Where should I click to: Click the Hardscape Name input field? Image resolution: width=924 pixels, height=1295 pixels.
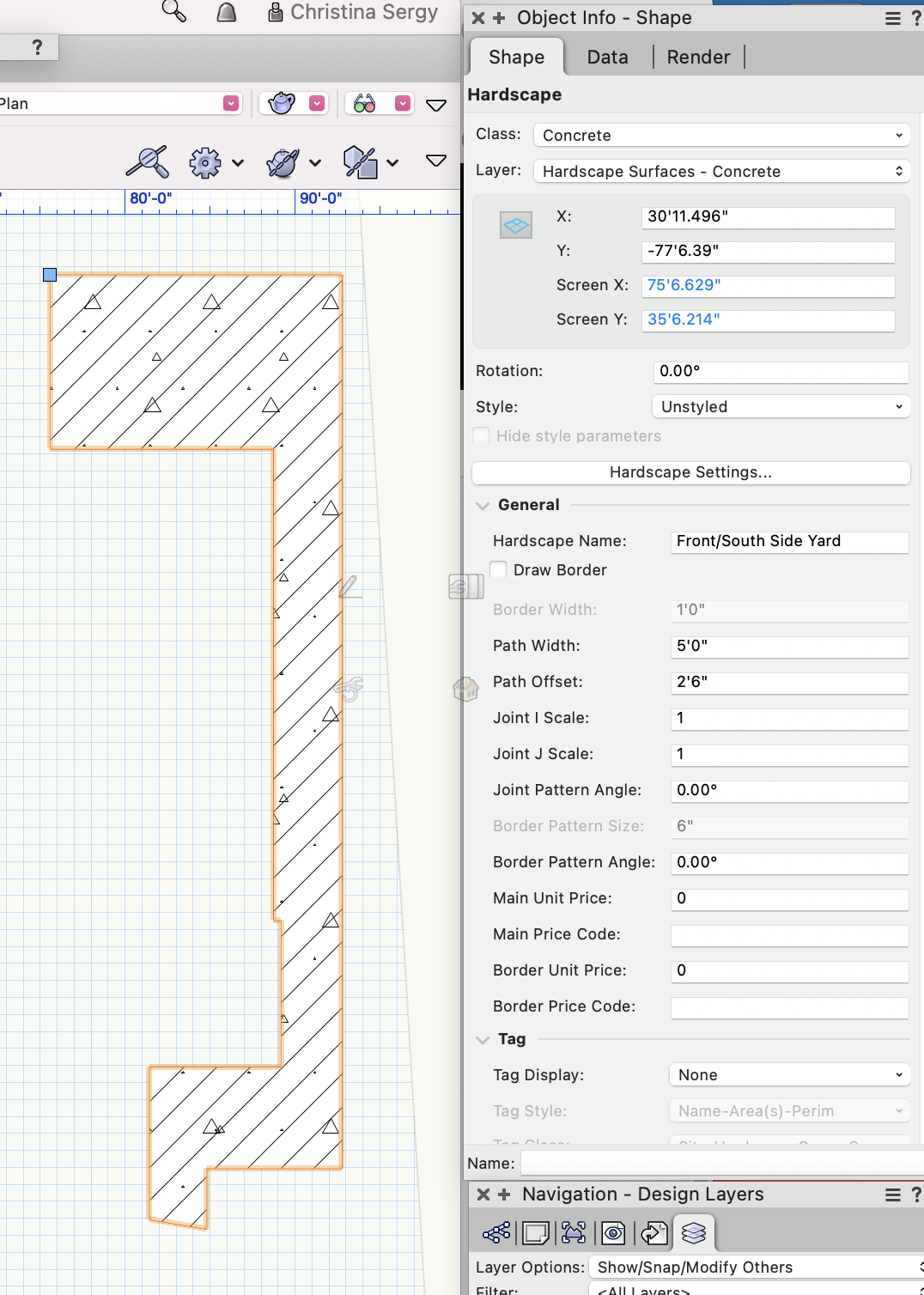click(x=788, y=541)
